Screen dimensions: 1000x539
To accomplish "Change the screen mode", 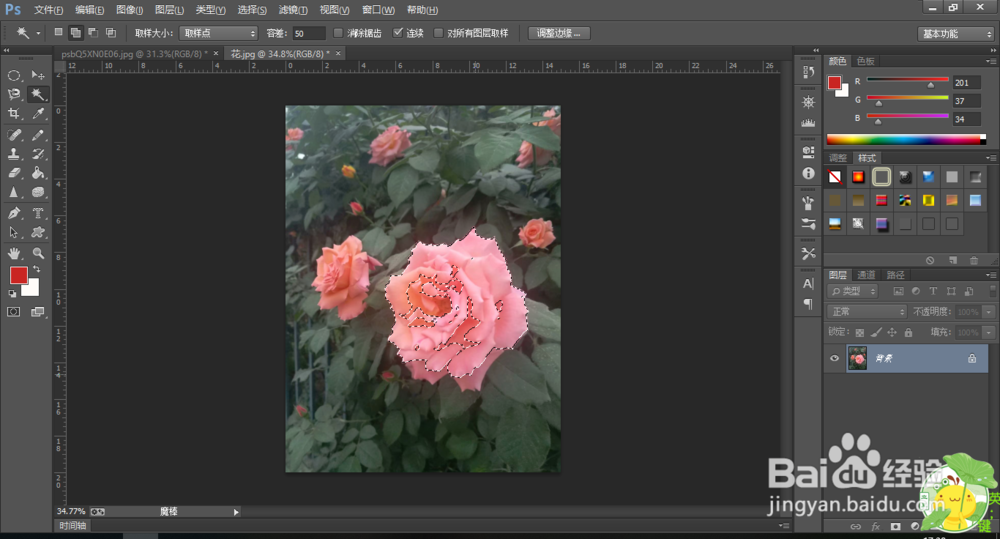I will click(38, 312).
